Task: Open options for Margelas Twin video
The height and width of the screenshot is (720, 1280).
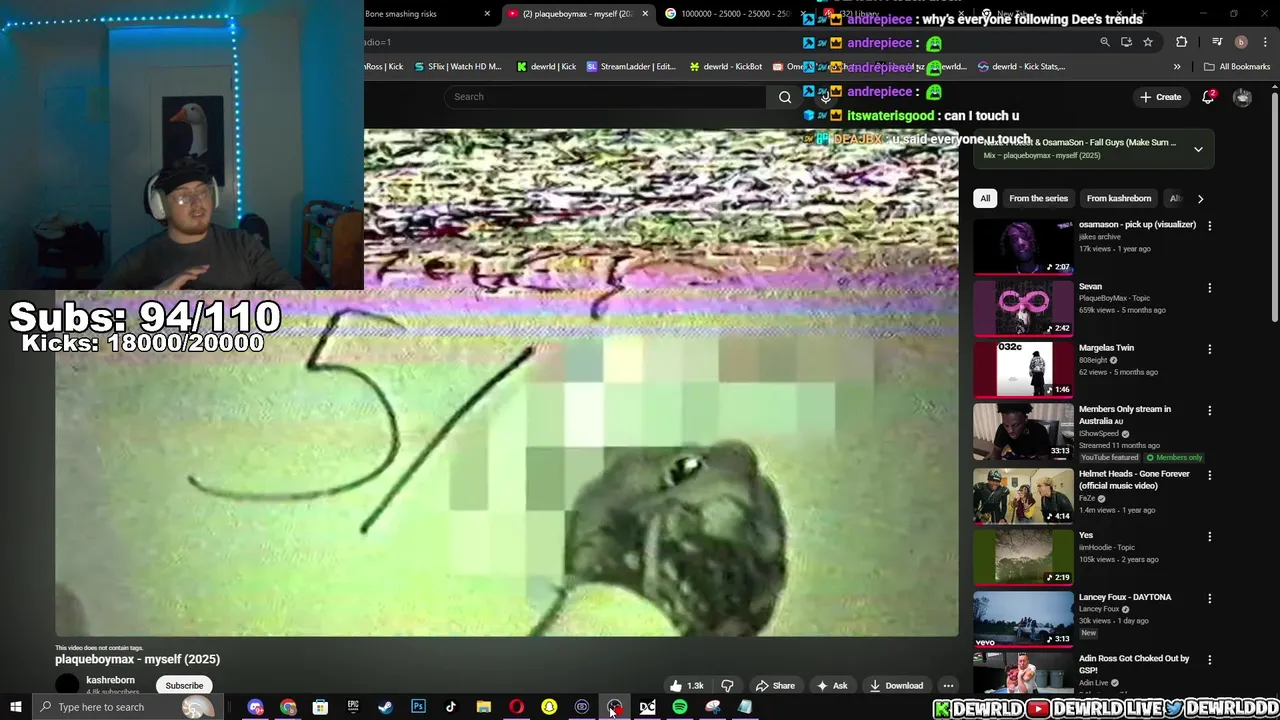Action: [1209, 349]
